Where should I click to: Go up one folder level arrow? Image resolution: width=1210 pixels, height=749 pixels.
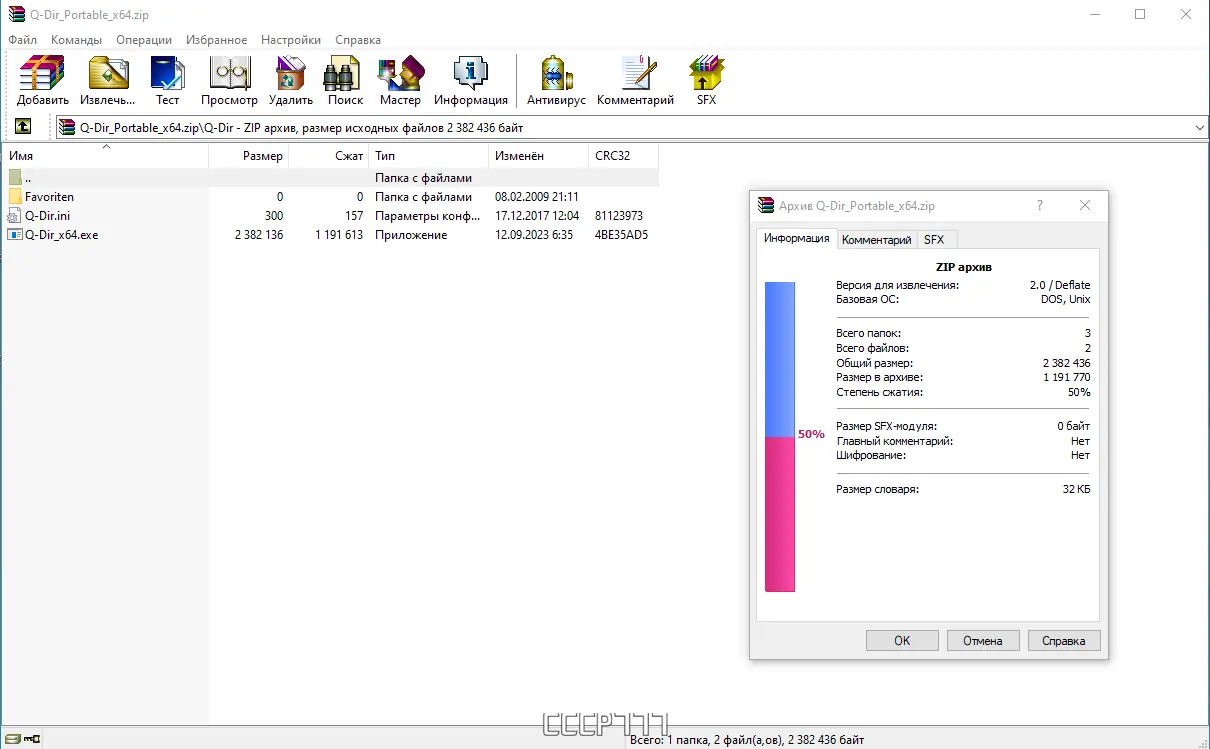22,127
